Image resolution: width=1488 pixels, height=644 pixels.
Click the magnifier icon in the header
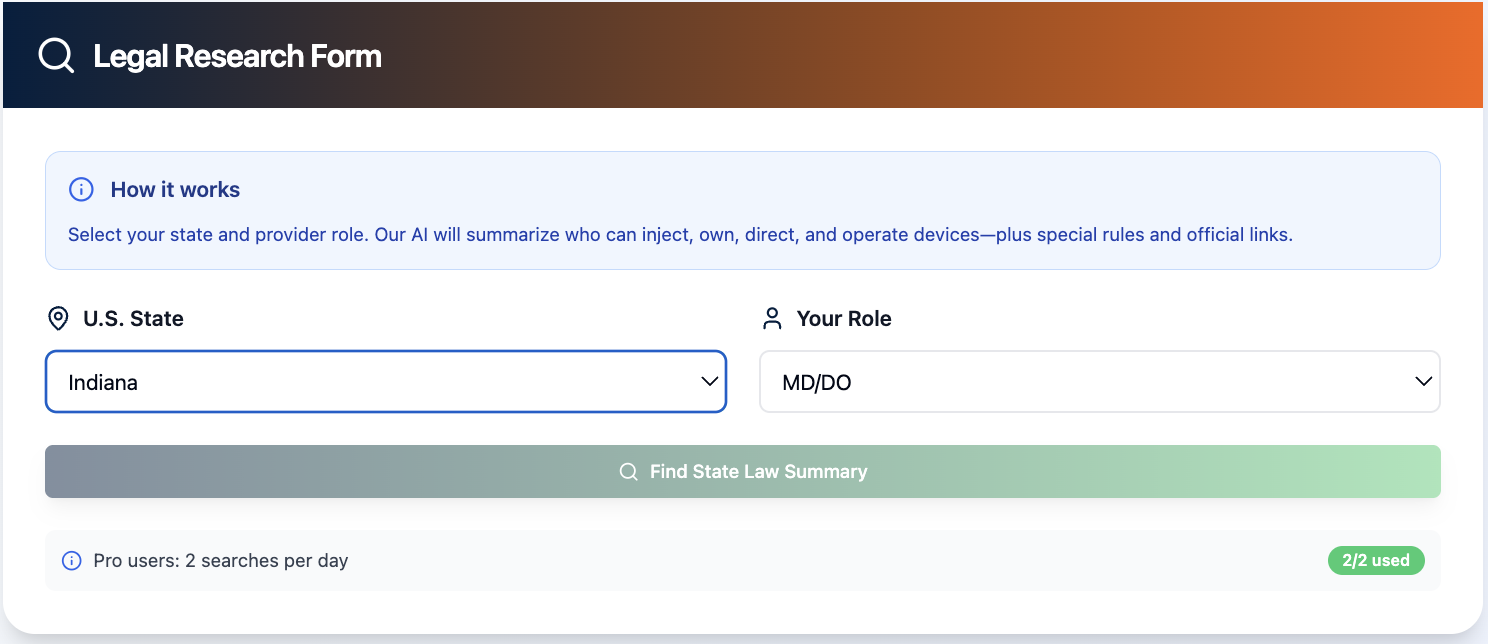pos(56,56)
